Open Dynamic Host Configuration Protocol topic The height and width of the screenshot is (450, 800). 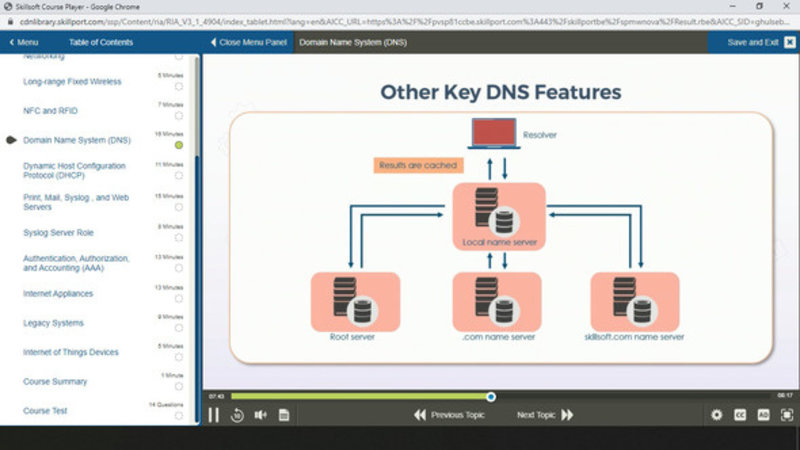(74, 170)
